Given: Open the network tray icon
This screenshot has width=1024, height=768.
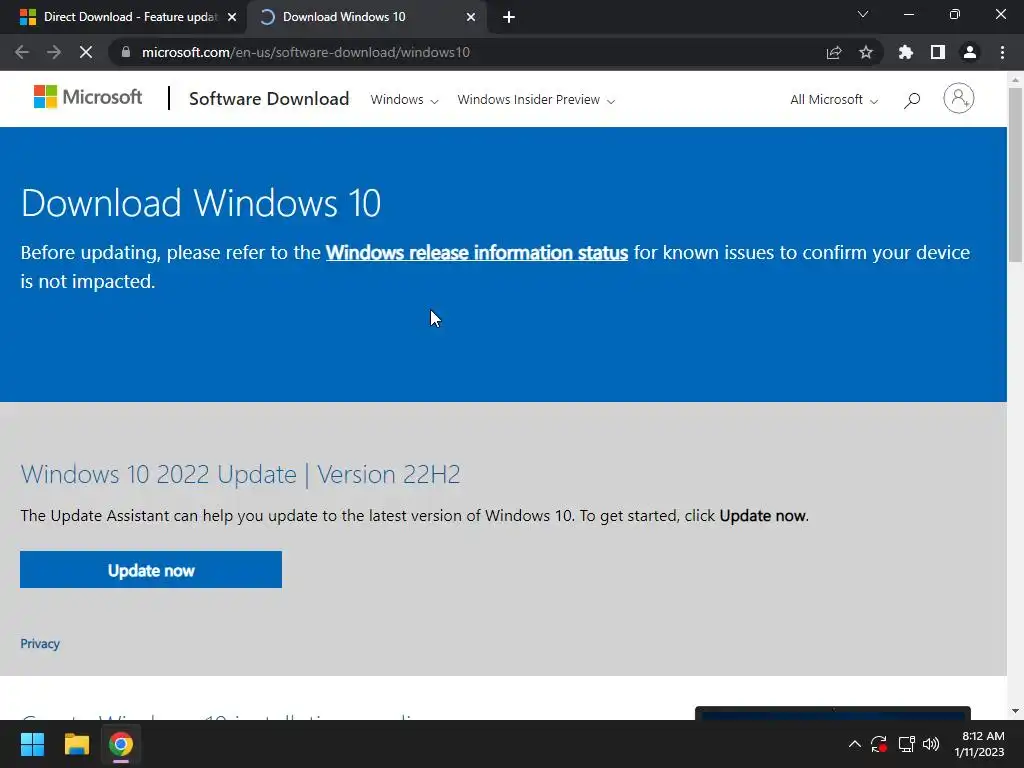Looking at the screenshot, I should pyautogui.click(x=906, y=744).
